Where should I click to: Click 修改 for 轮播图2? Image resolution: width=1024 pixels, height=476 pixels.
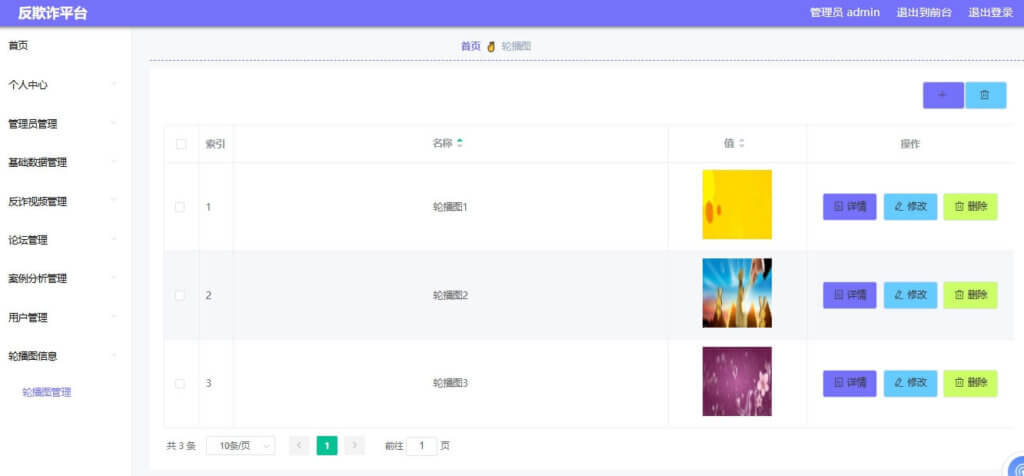point(910,295)
